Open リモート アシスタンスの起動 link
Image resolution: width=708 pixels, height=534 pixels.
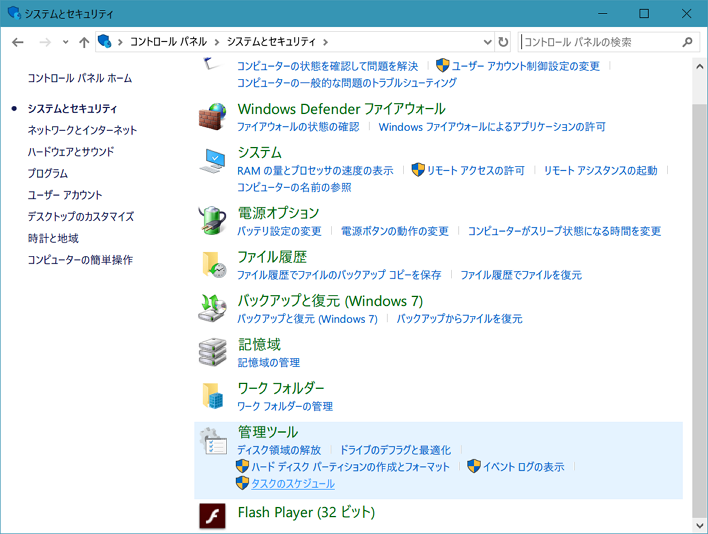pyautogui.click(x=601, y=171)
